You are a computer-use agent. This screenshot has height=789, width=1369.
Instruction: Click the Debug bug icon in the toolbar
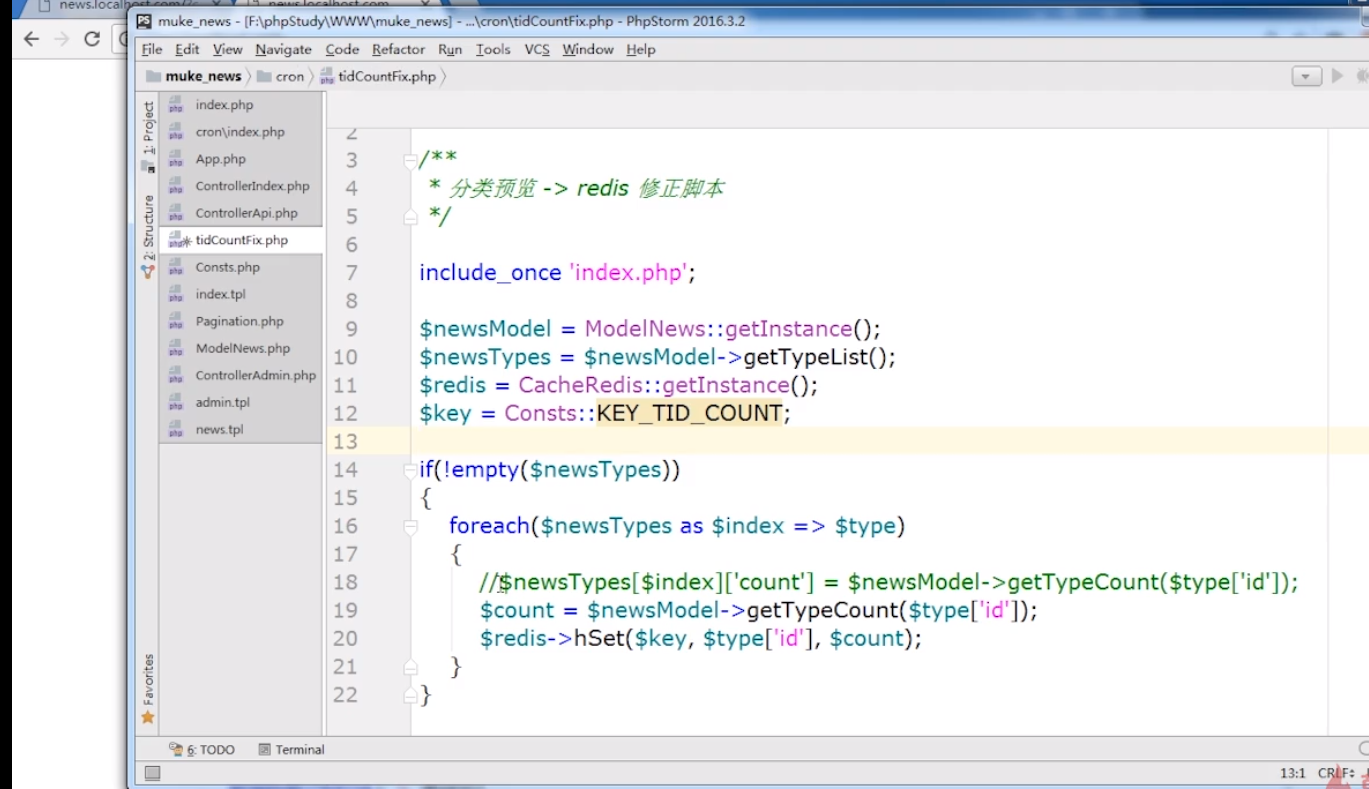coord(1363,76)
